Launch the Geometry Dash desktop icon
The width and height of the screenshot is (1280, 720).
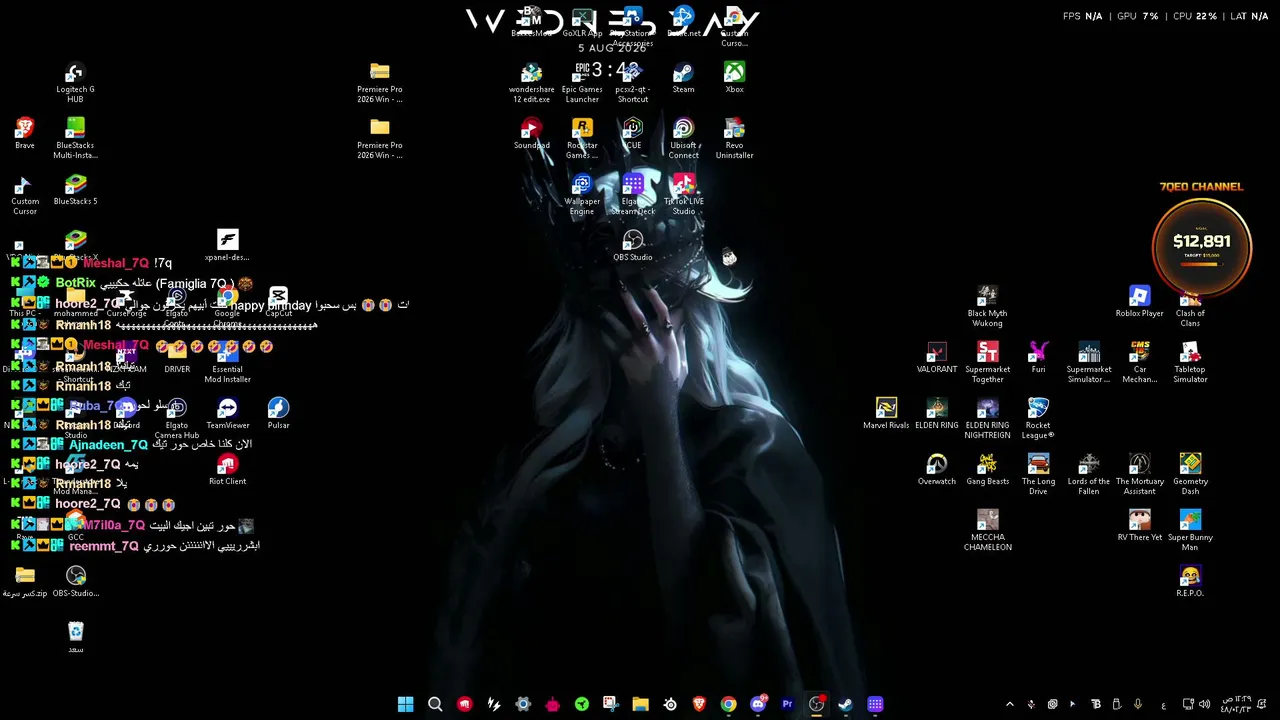click(x=1190, y=474)
